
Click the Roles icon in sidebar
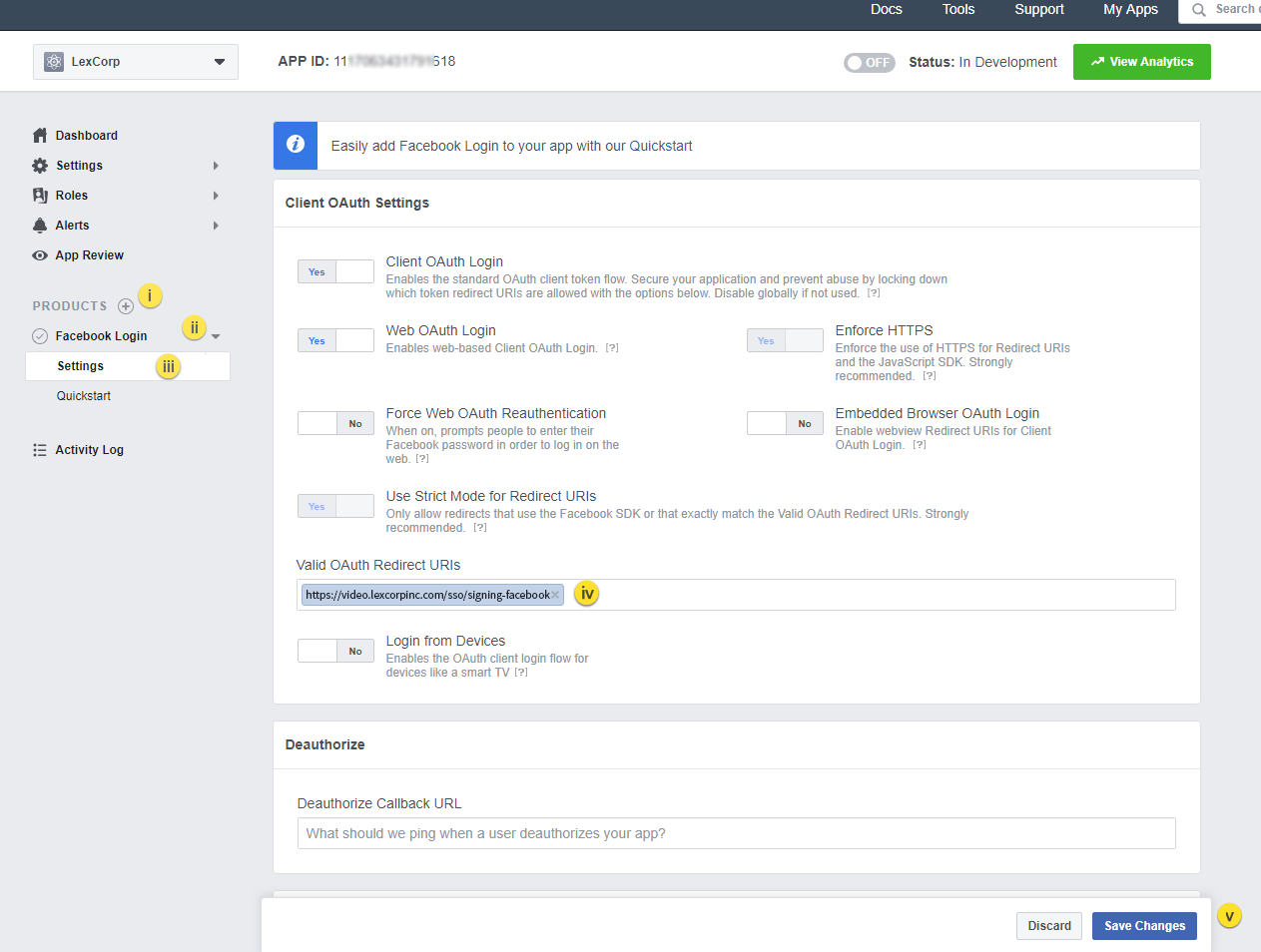40,196
